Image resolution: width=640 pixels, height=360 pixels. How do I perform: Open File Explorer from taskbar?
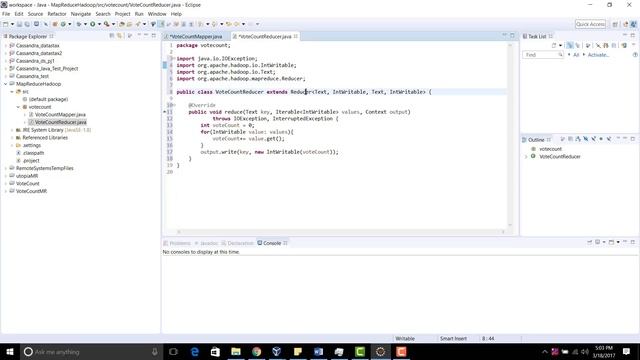pyautogui.click(x=236, y=351)
